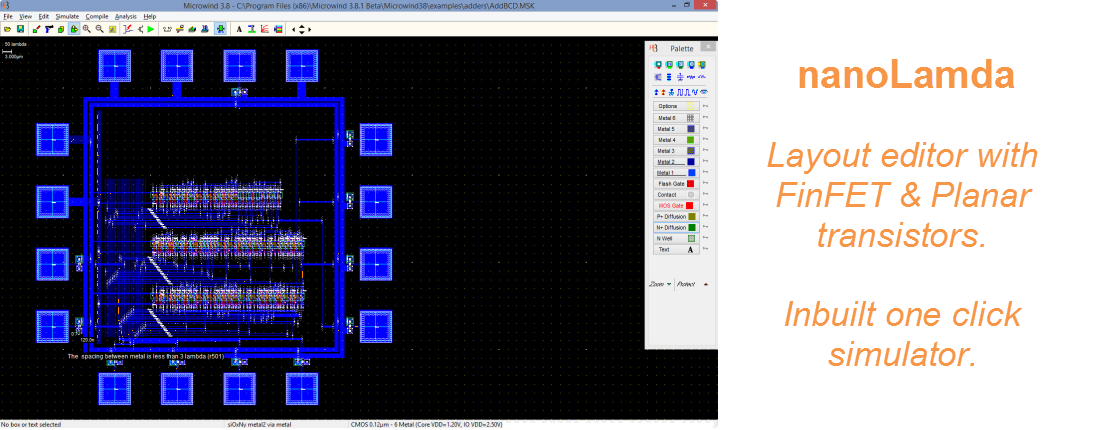Viewport: 1100px width, 430px height.
Task: Click the view electrical node icon after the 'A'
Action: pyautogui.click(x=251, y=29)
